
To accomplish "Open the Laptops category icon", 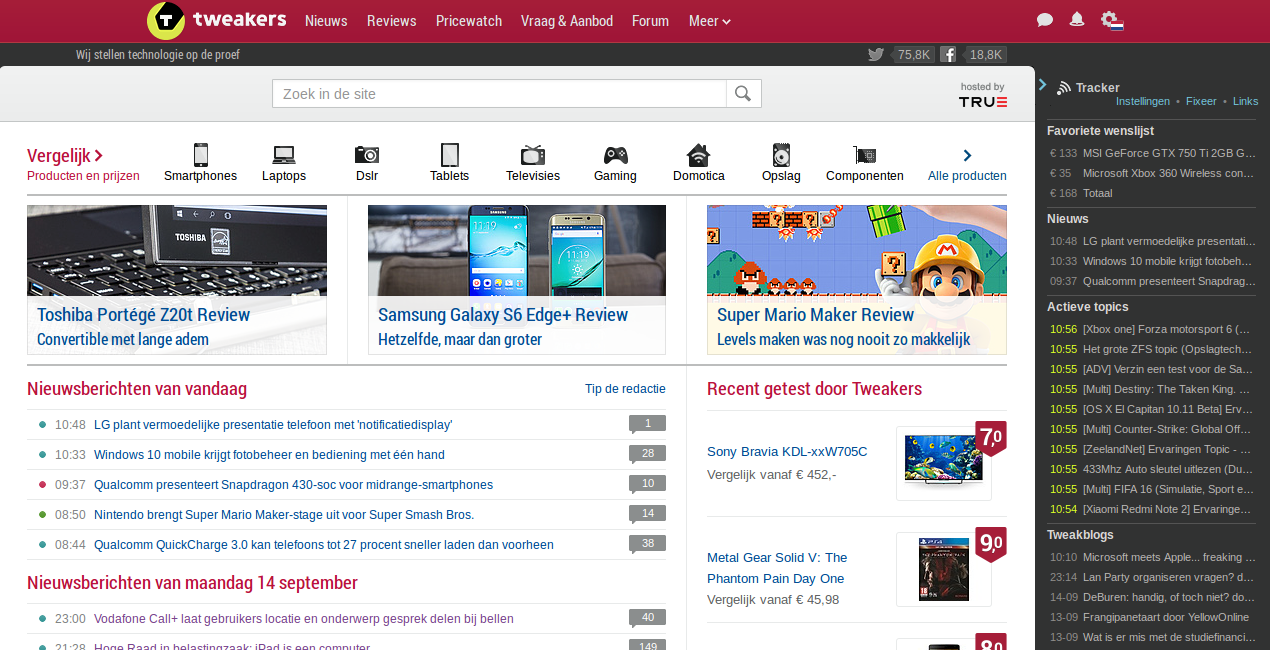I will coord(284,155).
